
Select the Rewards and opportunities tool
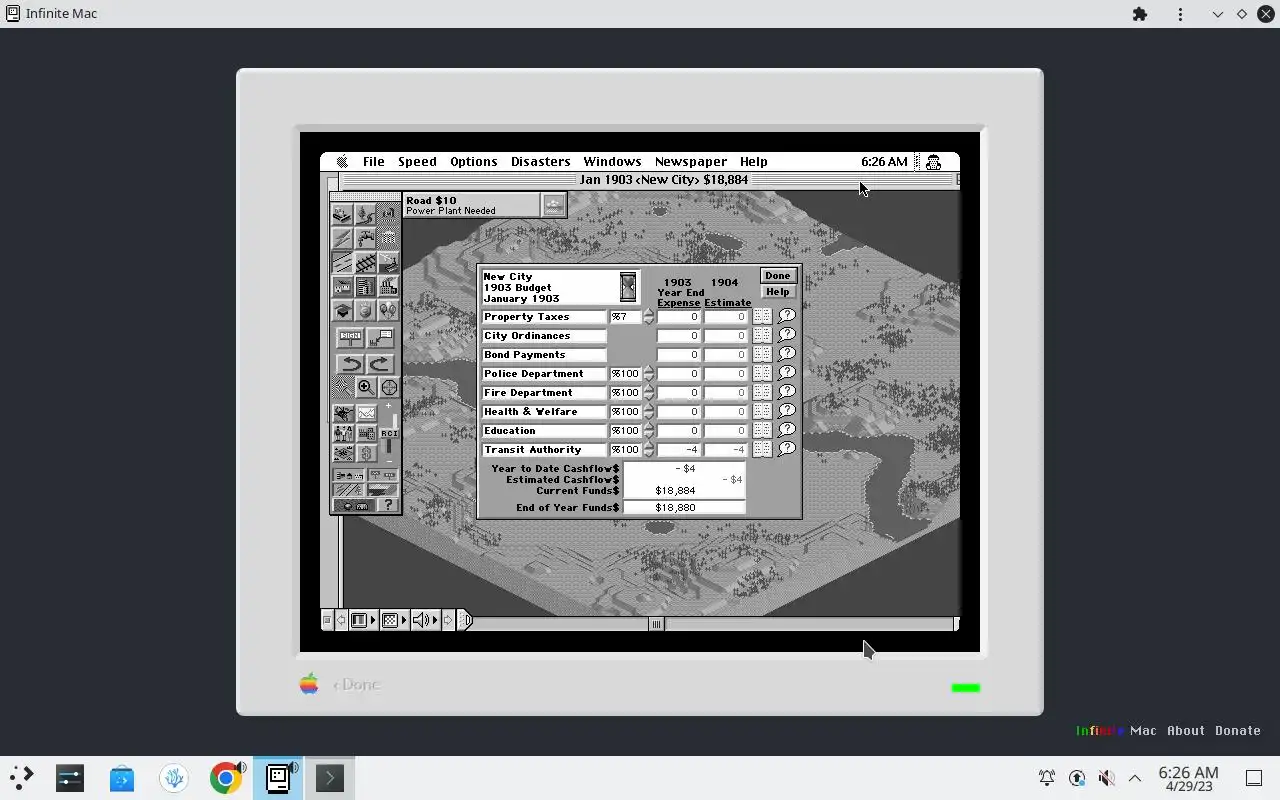[388, 237]
